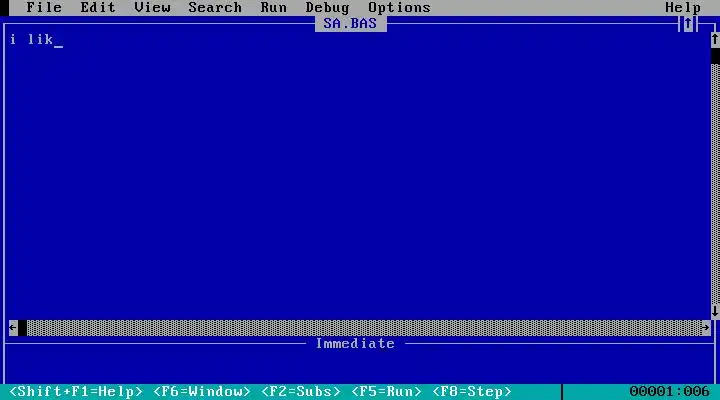The height and width of the screenshot is (400, 720).
Task: Open the View menu
Action: pyautogui.click(x=152, y=7)
